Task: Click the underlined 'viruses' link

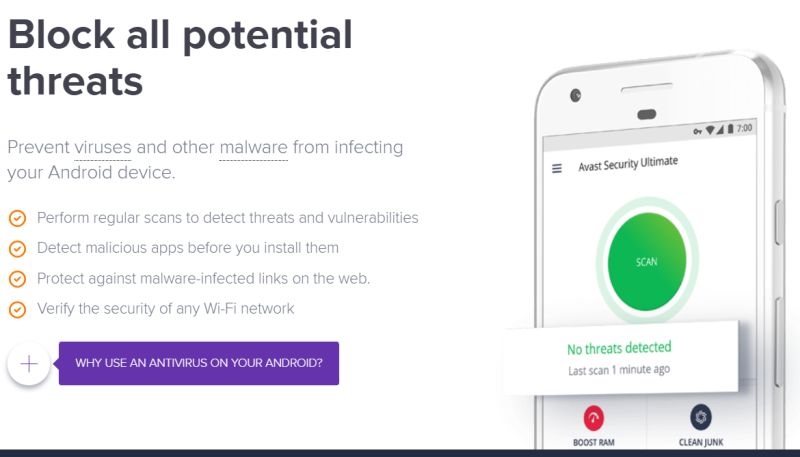Action: coord(102,148)
